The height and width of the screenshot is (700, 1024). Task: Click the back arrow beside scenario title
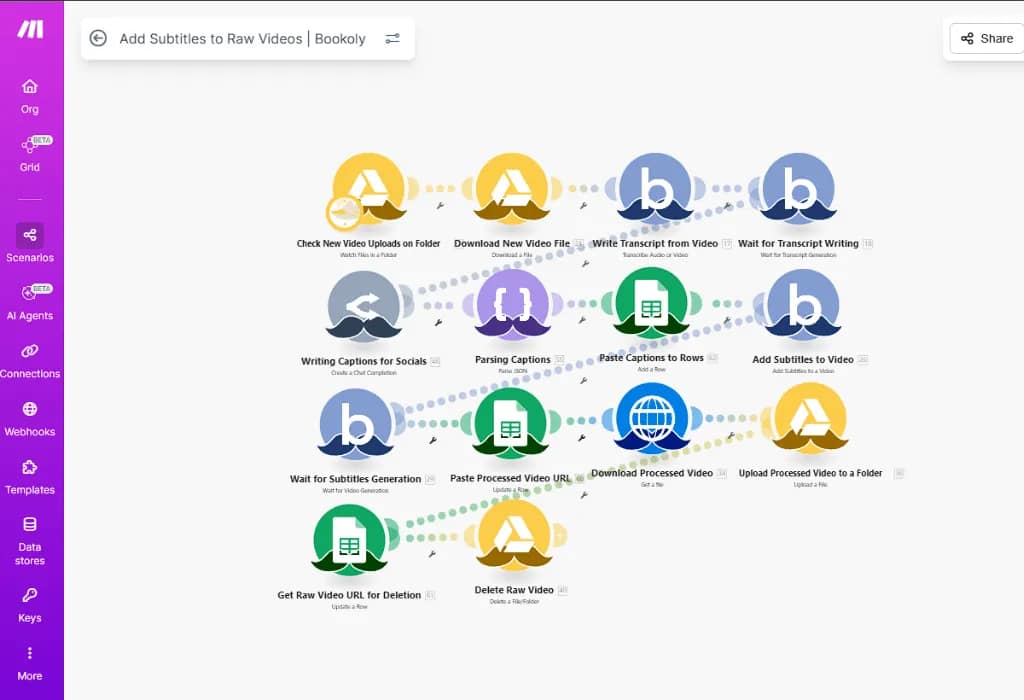pyautogui.click(x=98, y=38)
